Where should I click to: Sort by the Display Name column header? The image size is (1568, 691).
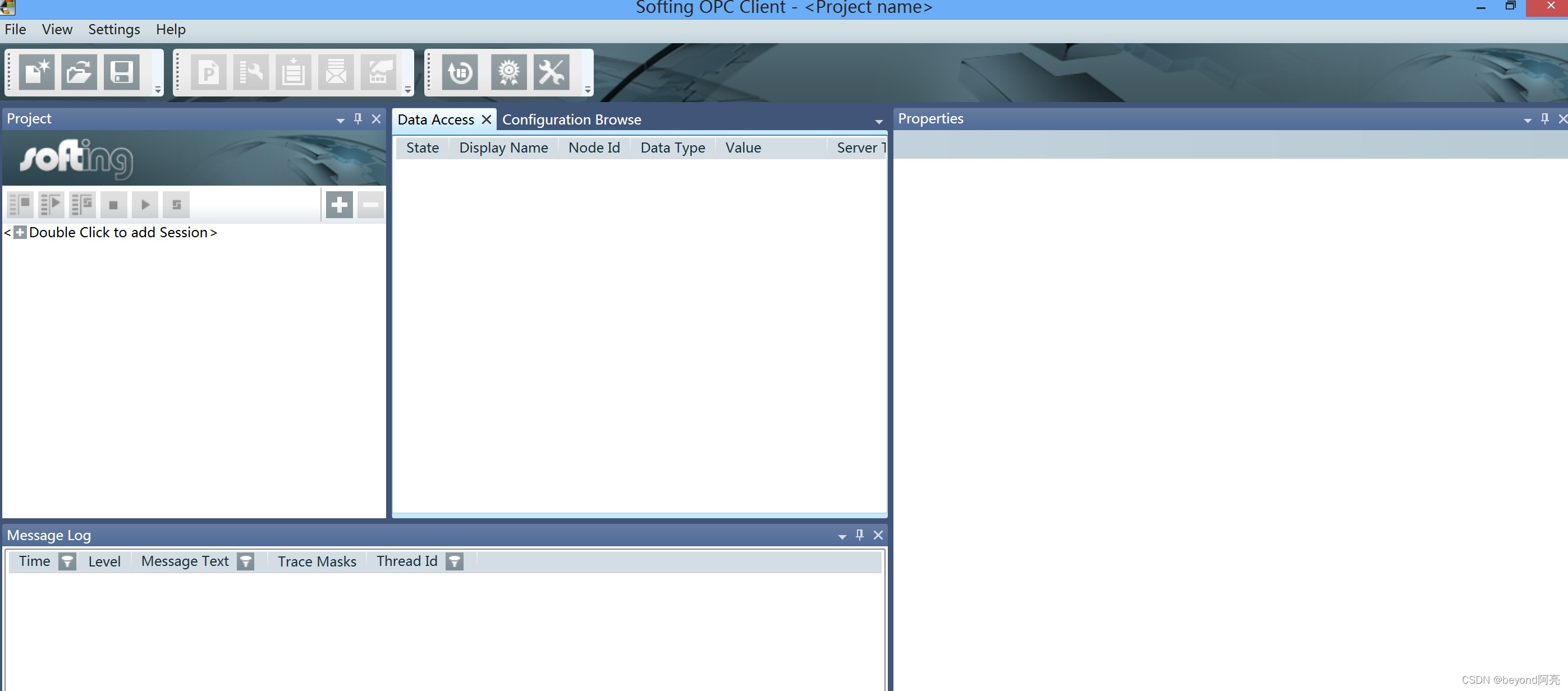coord(503,148)
